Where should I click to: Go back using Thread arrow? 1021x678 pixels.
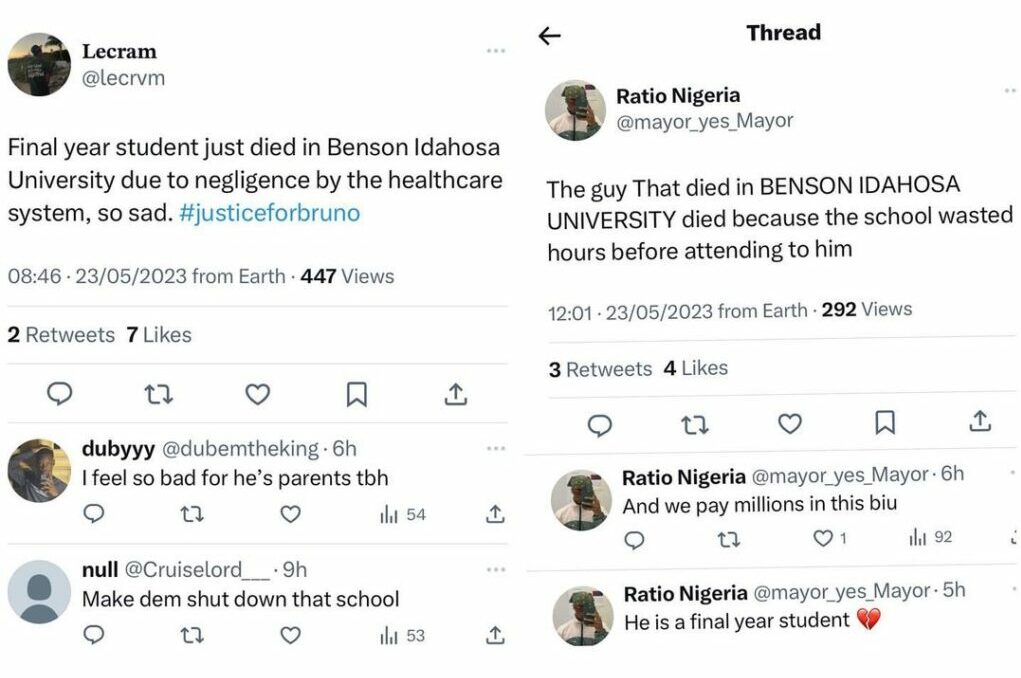coord(549,36)
